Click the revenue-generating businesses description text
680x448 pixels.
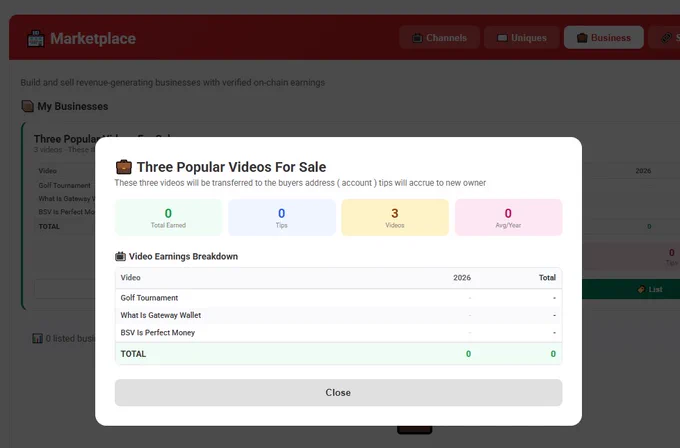[x=173, y=82]
